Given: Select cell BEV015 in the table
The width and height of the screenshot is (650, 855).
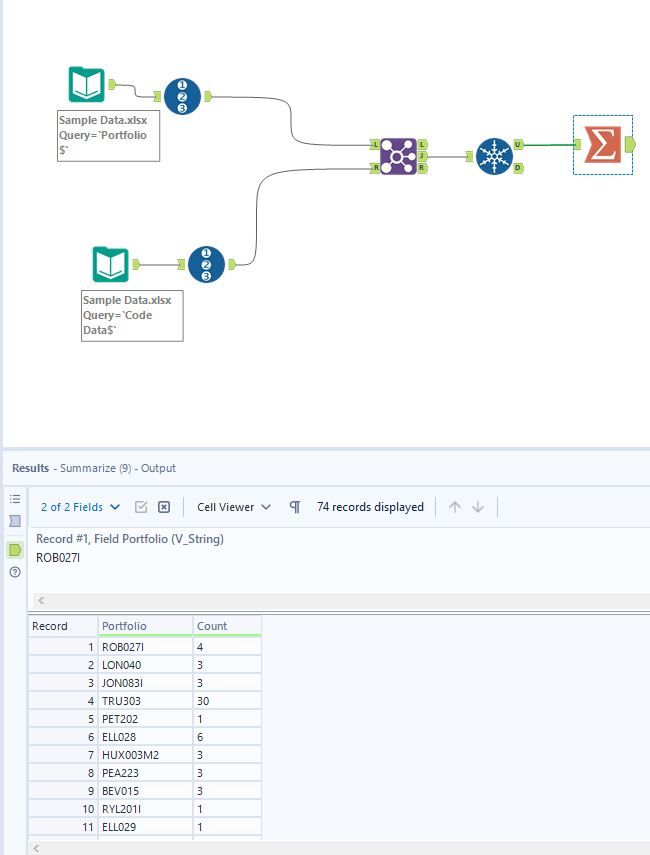Looking at the screenshot, I should point(145,791).
